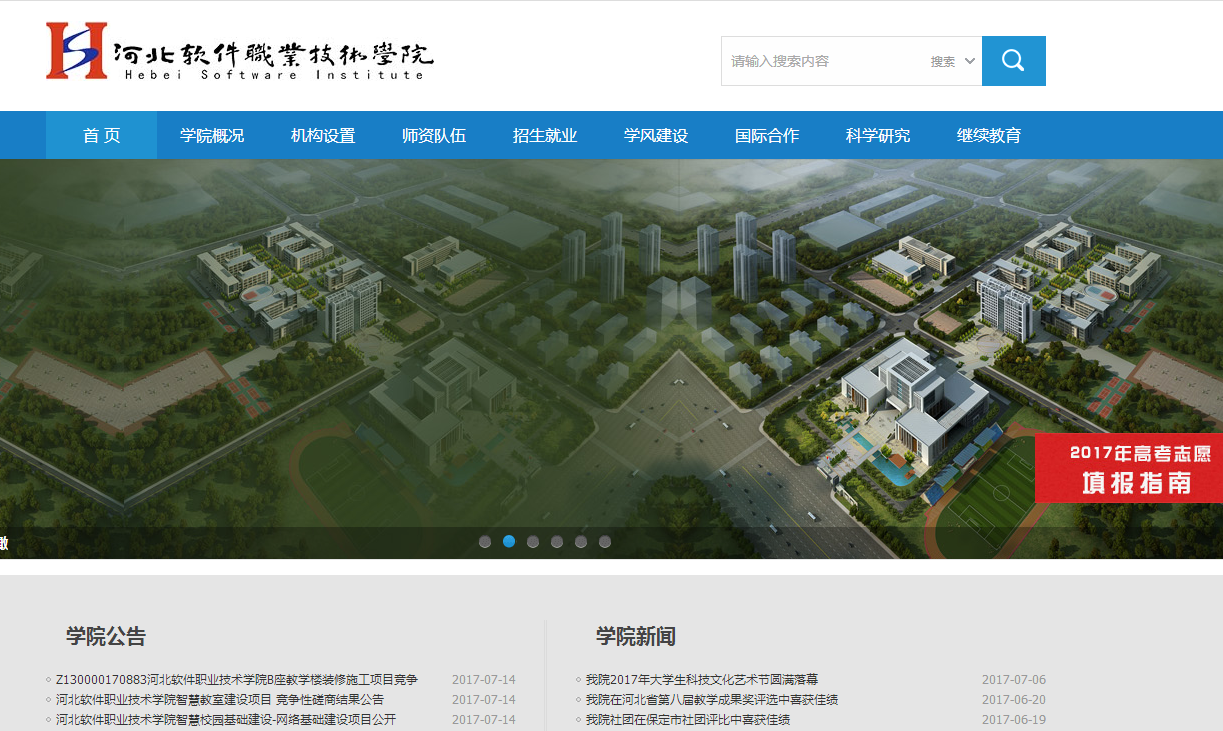
Task: Open the 2017年高考志愿填报指南 red banner
Action: [x=1128, y=468]
